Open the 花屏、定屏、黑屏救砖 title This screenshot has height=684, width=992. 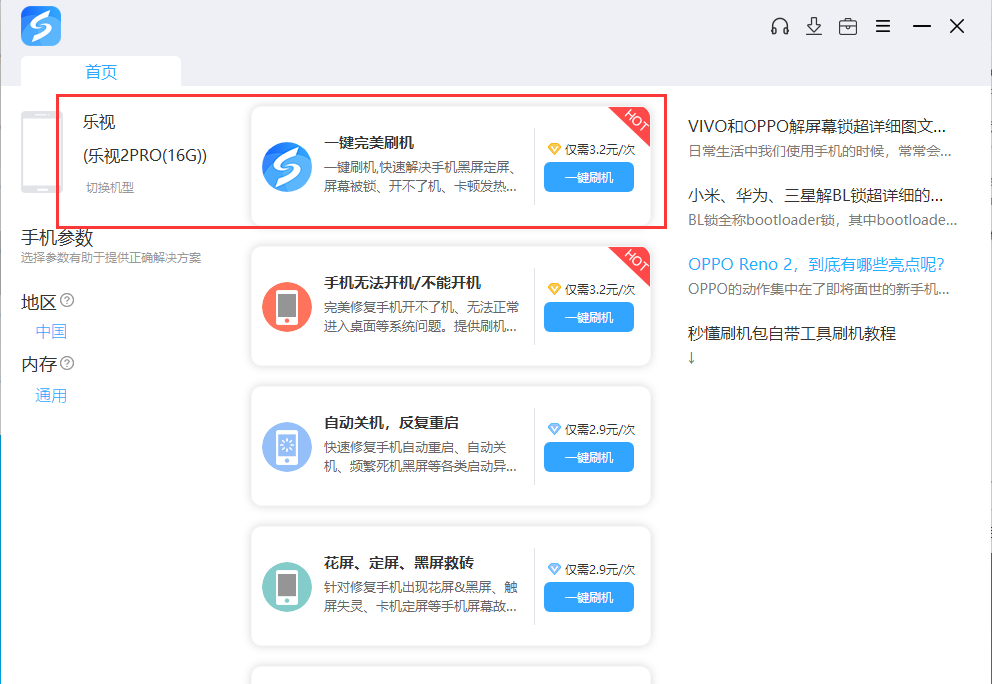click(399, 563)
